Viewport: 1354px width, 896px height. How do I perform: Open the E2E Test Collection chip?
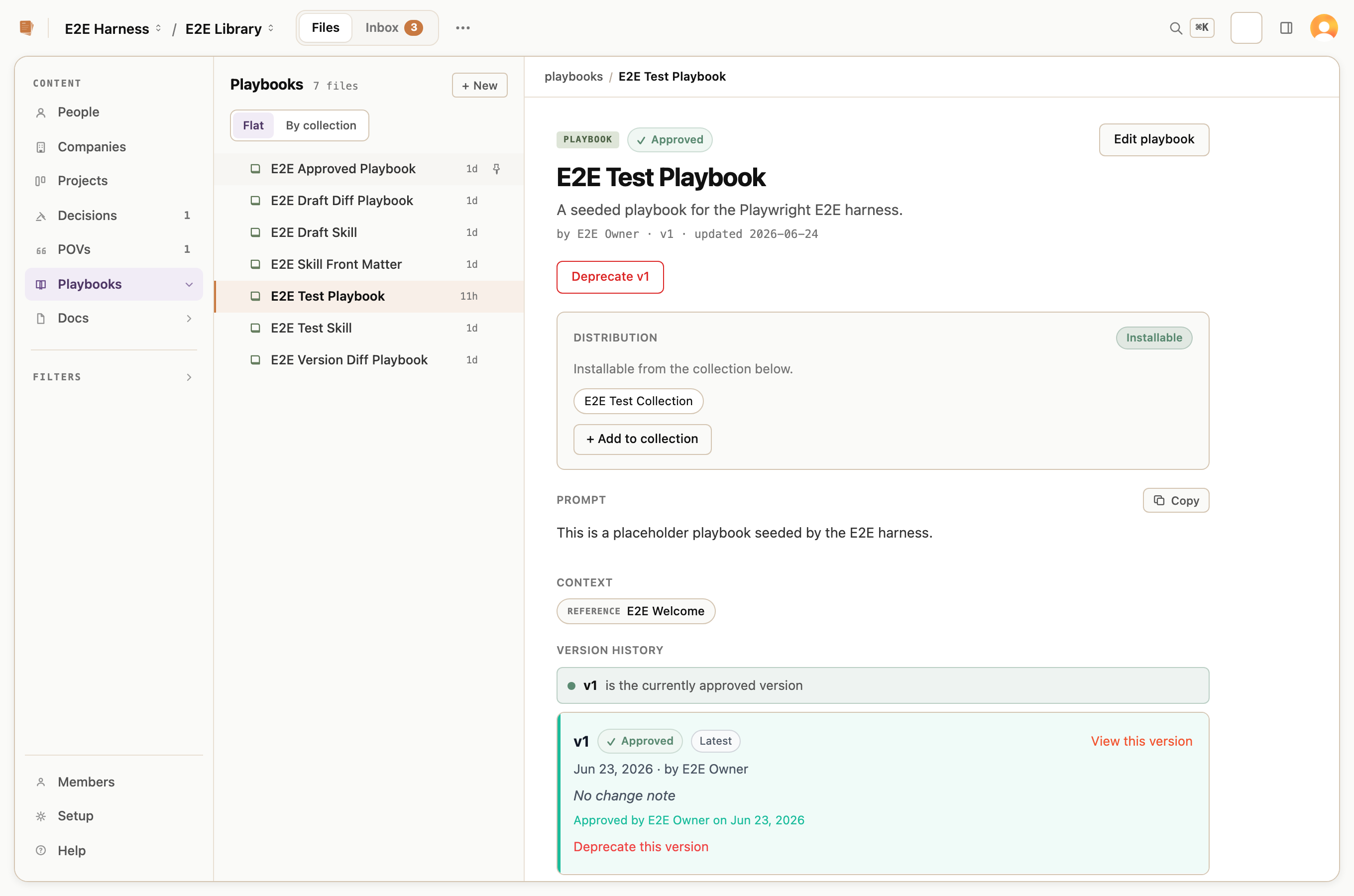tap(638, 401)
